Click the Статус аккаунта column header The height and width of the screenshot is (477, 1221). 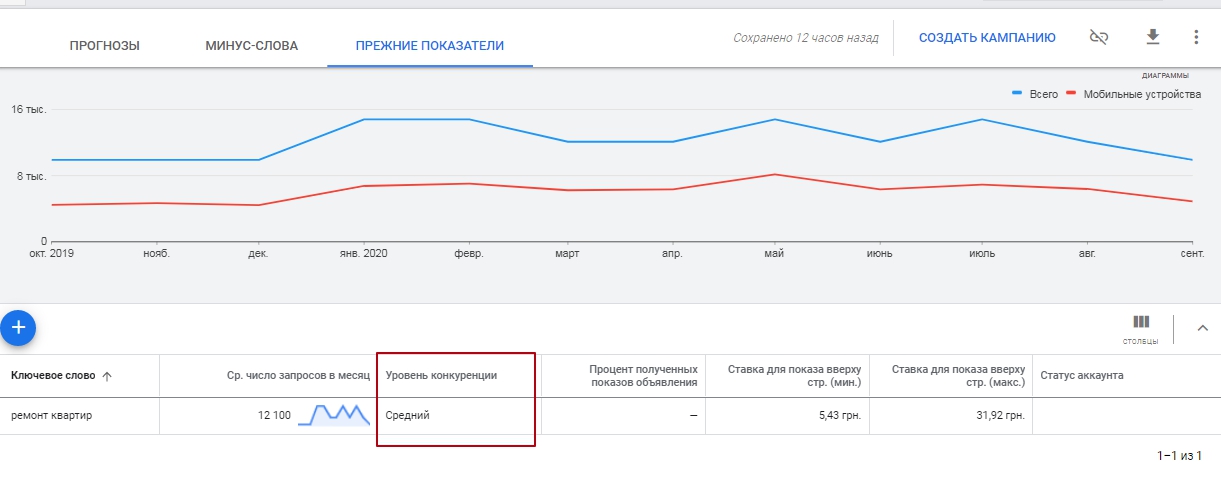tap(1082, 376)
